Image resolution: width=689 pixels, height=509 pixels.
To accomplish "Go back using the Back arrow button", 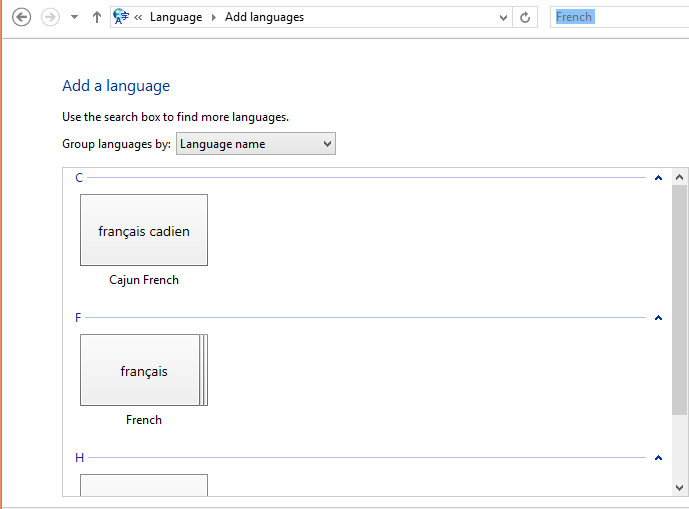I will 21,18.
